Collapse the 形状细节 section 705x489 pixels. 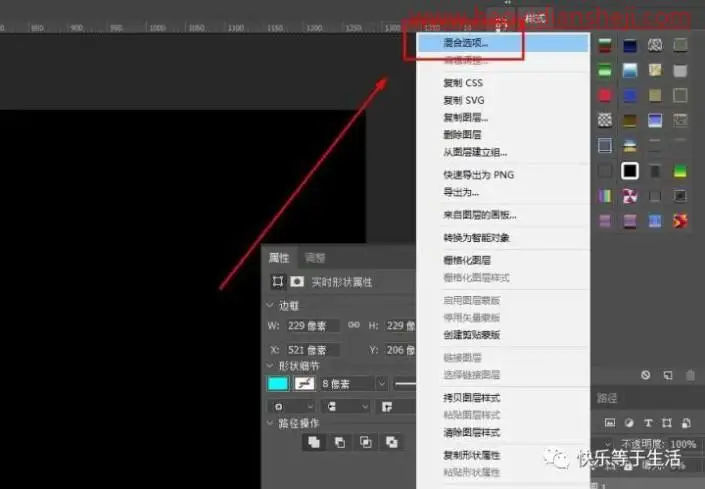pyautogui.click(x=270, y=366)
